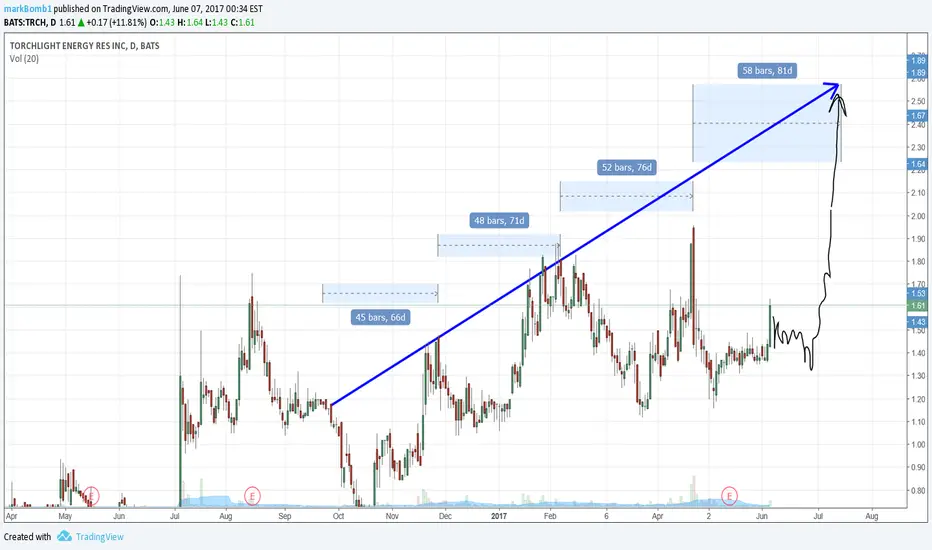Click the 'TORCHLIGHT ENERGY RES INC, D, BATS' chart title
Viewport: 932px width, 550px height.
(84, 46)
